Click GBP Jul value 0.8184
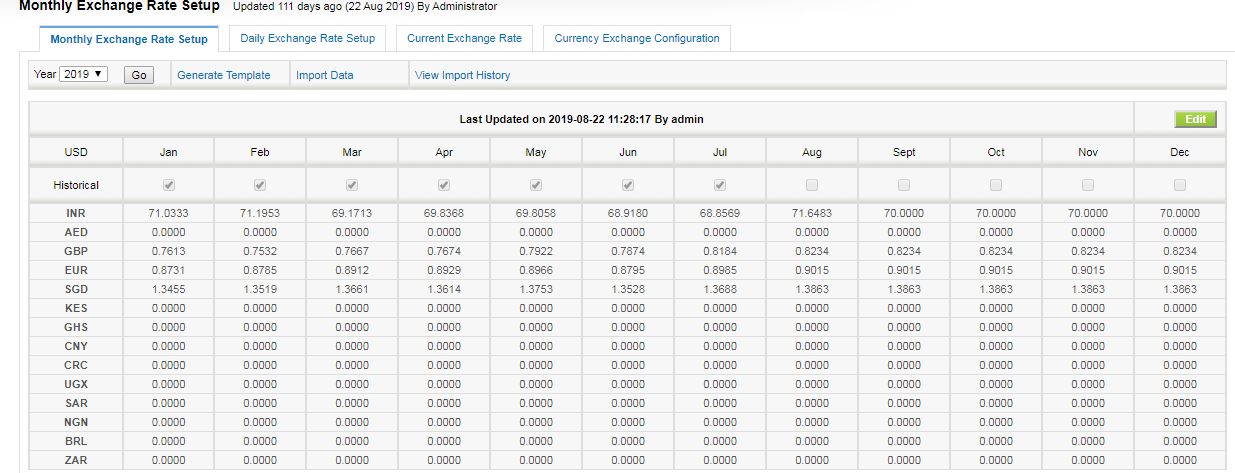 click(x=720, y=251)
